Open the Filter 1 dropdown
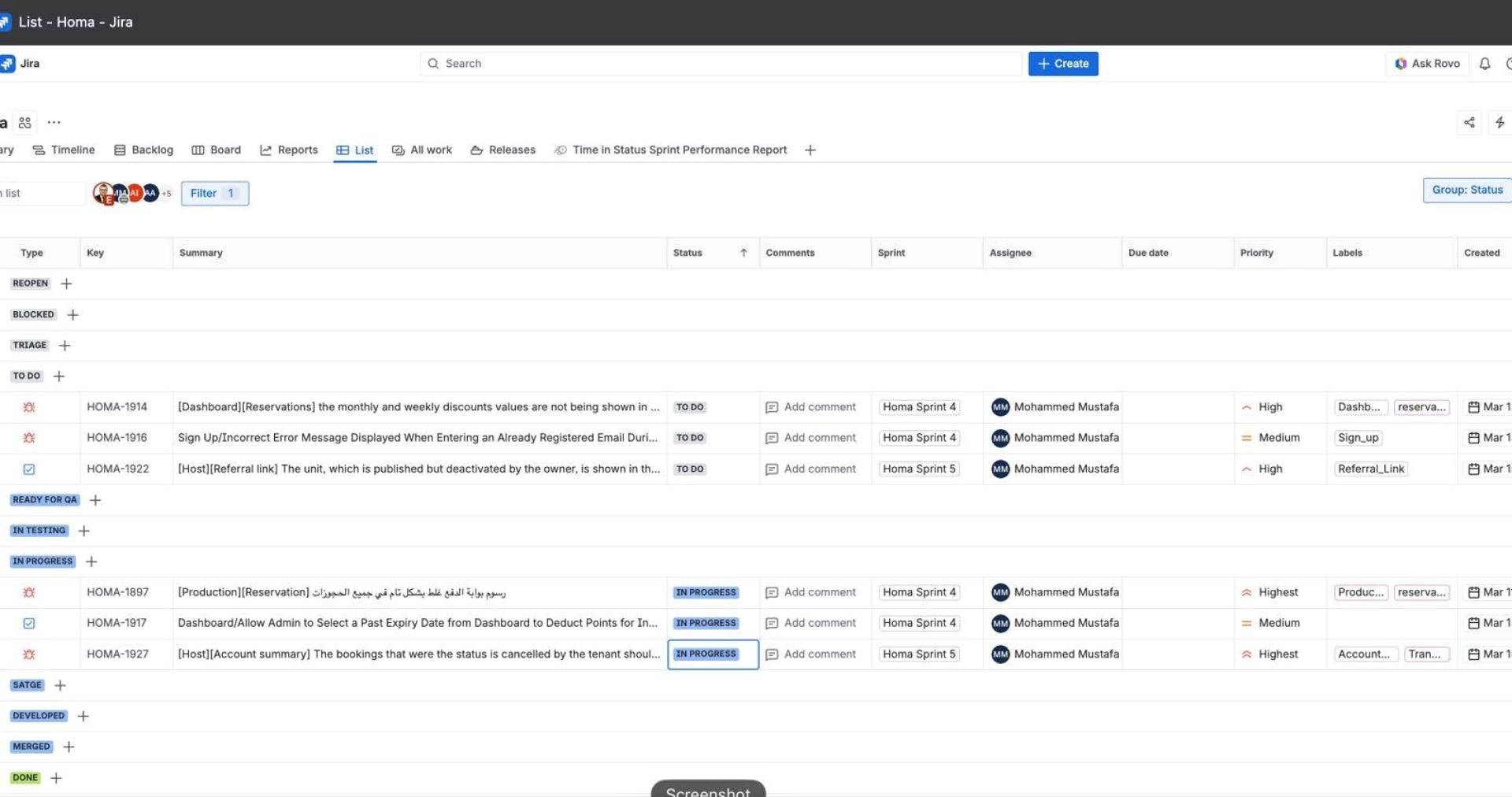 tap(215, 193)
